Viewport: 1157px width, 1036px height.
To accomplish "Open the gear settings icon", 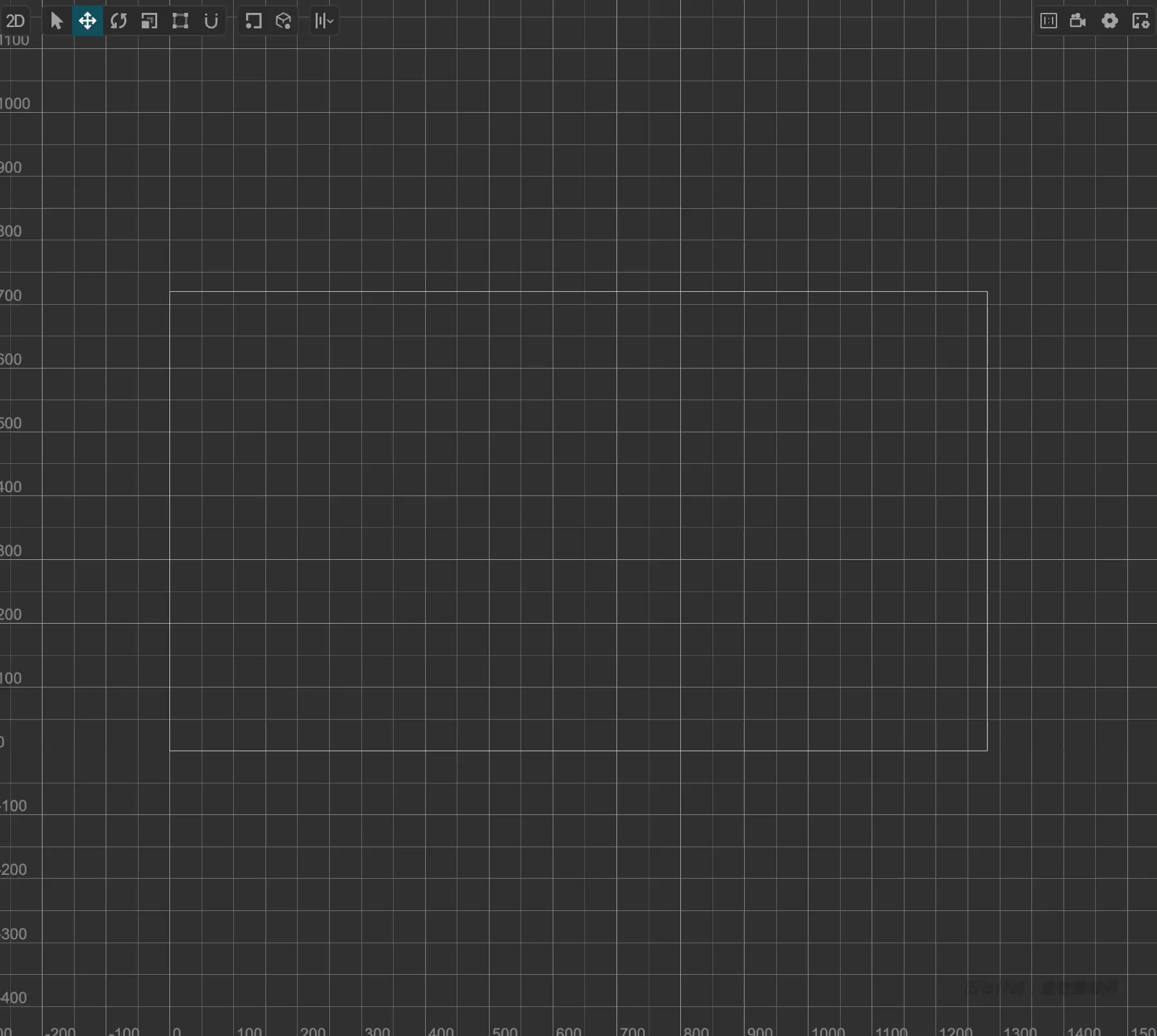I will click(1109, 21).
